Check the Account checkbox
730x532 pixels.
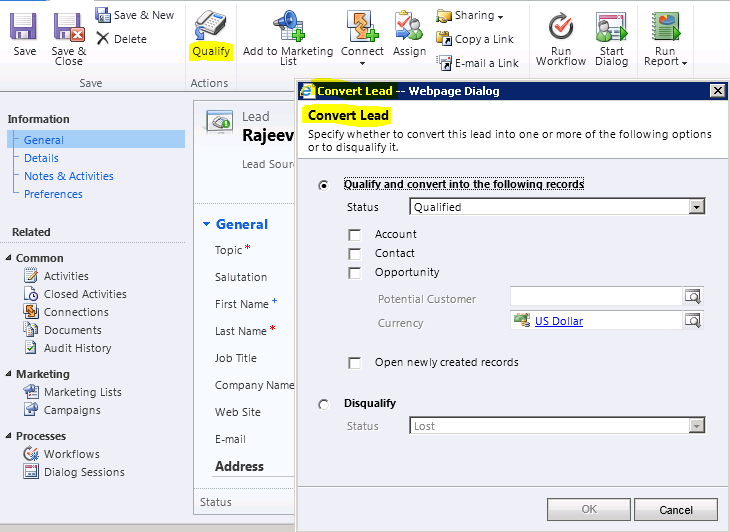click(x=354, y=235)
